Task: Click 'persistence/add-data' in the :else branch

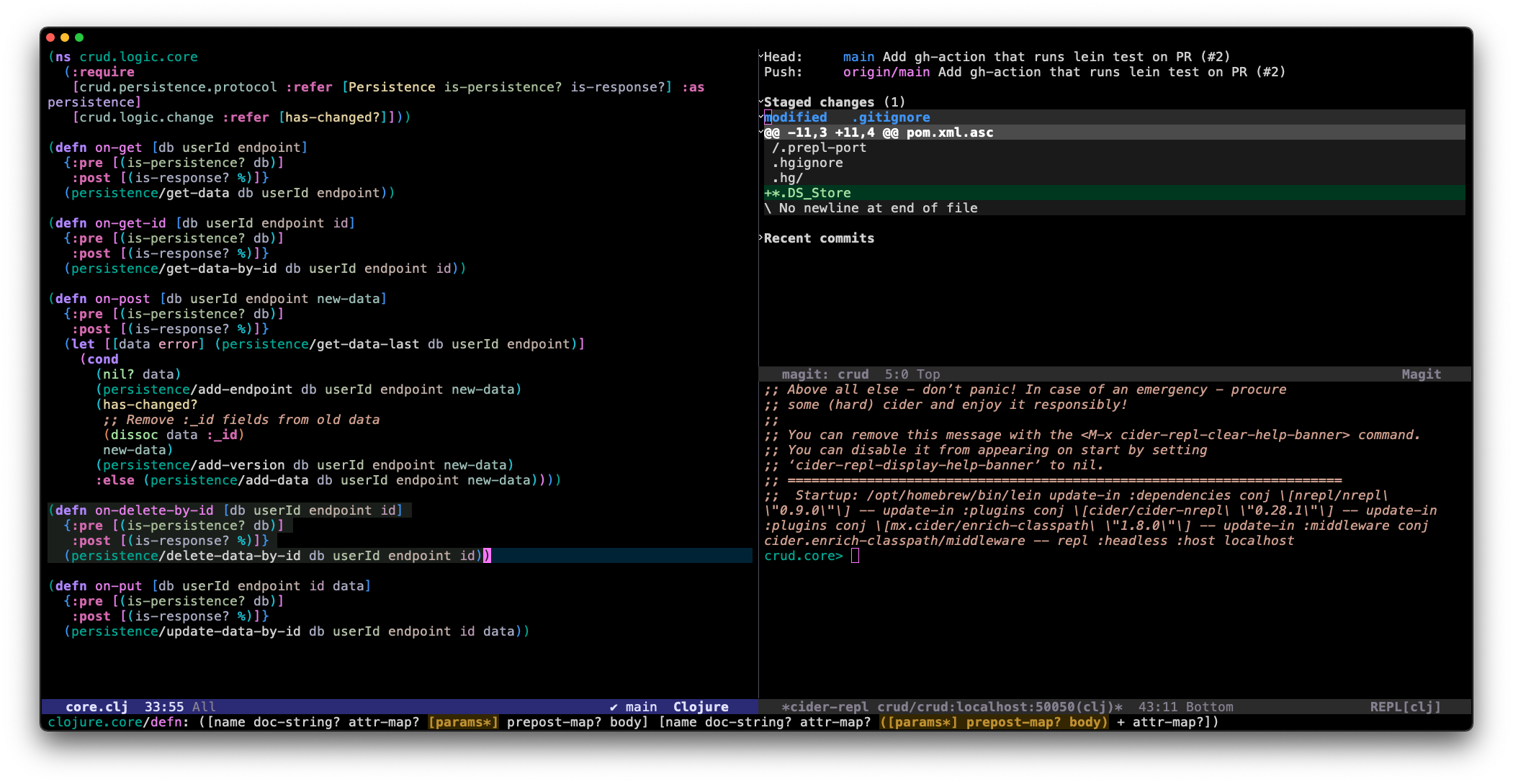Action: (x=230, y=479)
